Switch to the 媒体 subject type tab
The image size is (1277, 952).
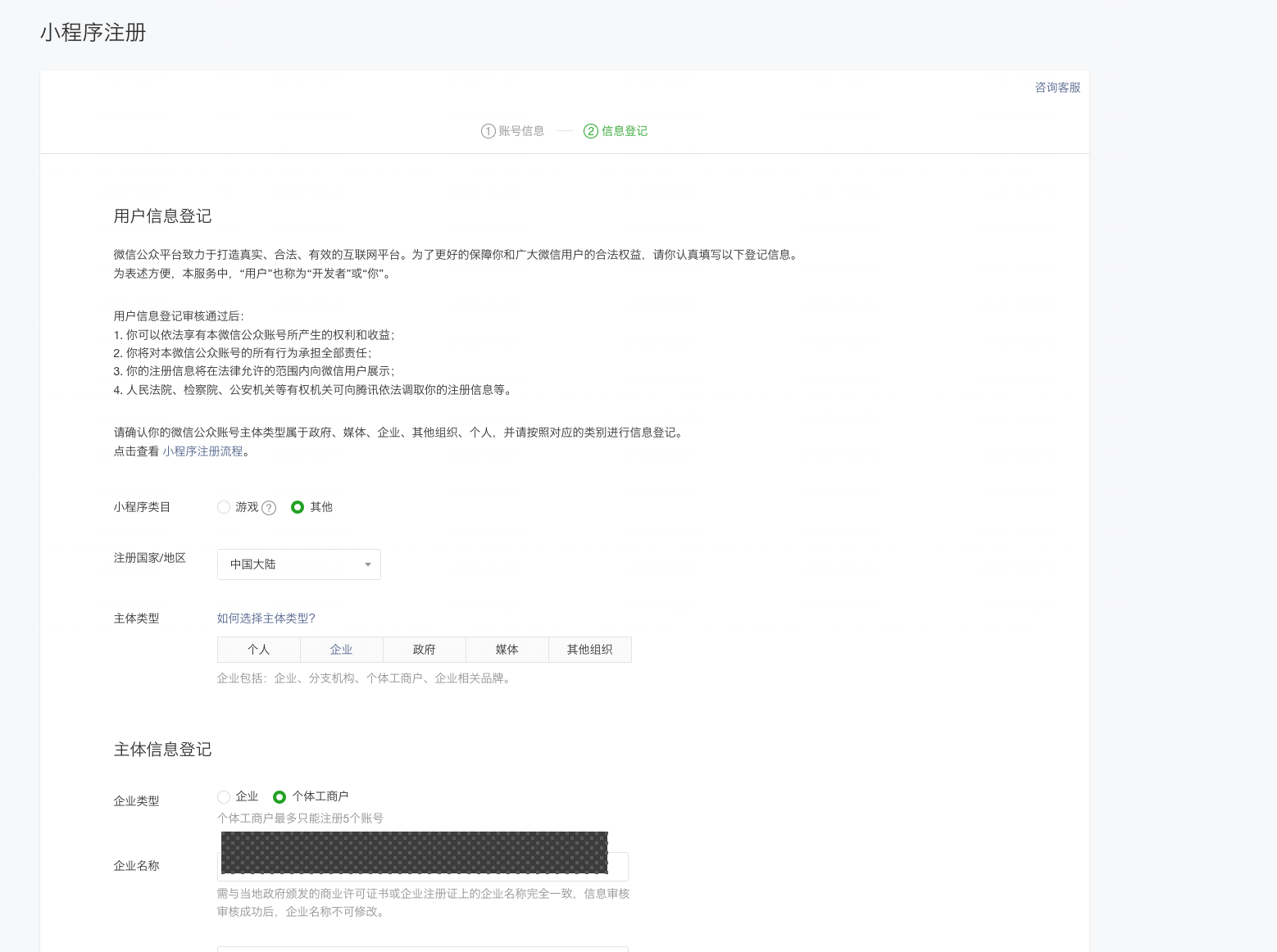coord(507,649)
